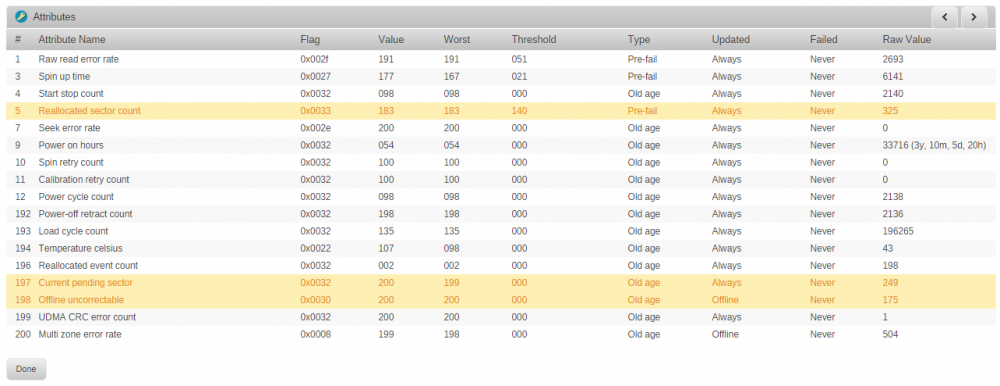The height and width of the screenshot is (386, 1000).
Task: Click flag 0x002f
Action: [x=315, y=59]
